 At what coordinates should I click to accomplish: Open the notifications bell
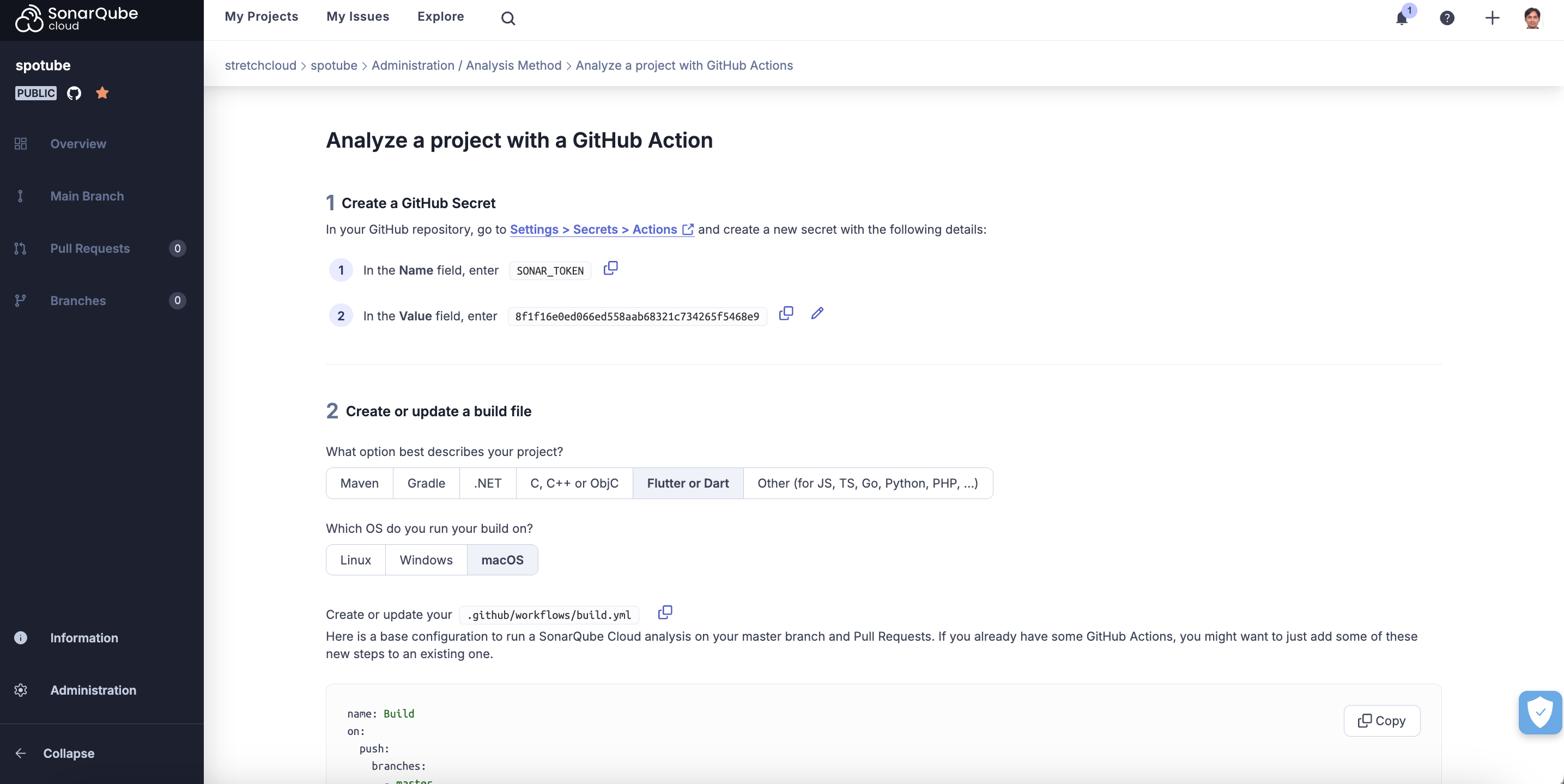click(x=1401, y=18)
